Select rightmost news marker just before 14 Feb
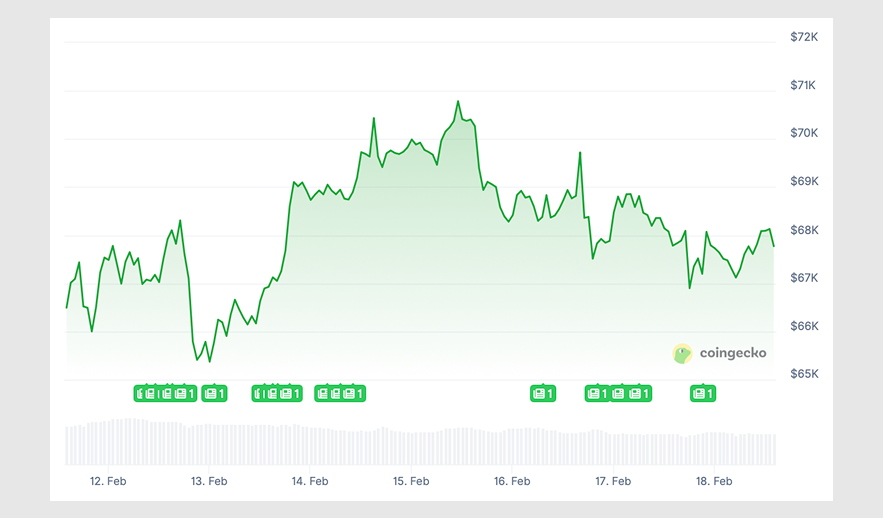The height and width of the screenshot is (518, 883). 291,393
